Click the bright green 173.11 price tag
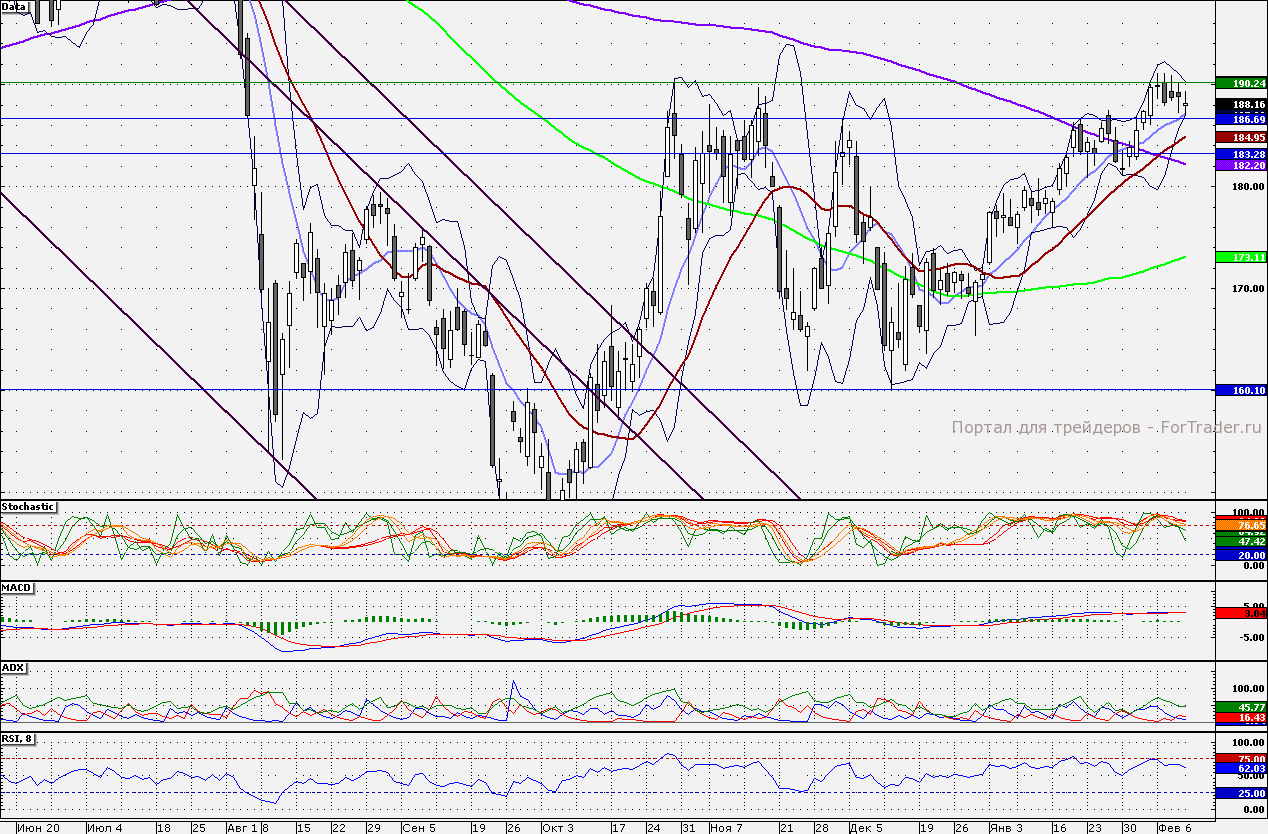 pyautogui.click(x=1240, y=257)
